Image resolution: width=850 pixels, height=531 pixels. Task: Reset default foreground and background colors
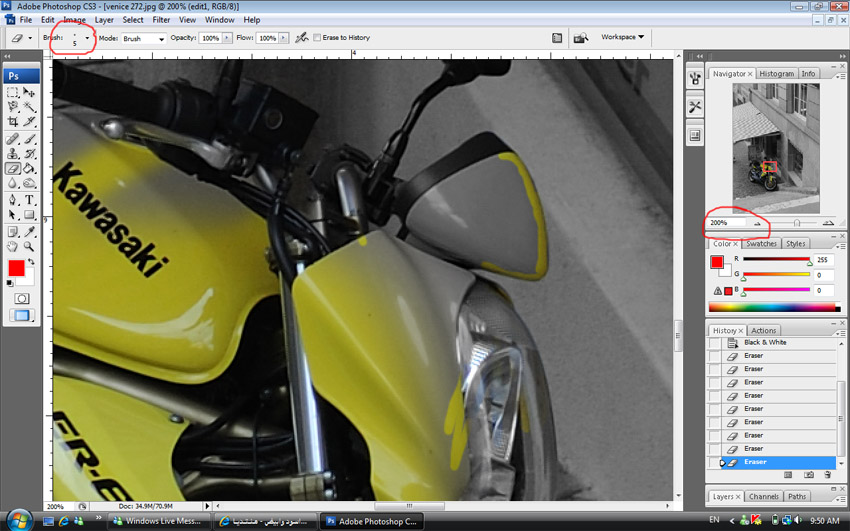point(10,283)
